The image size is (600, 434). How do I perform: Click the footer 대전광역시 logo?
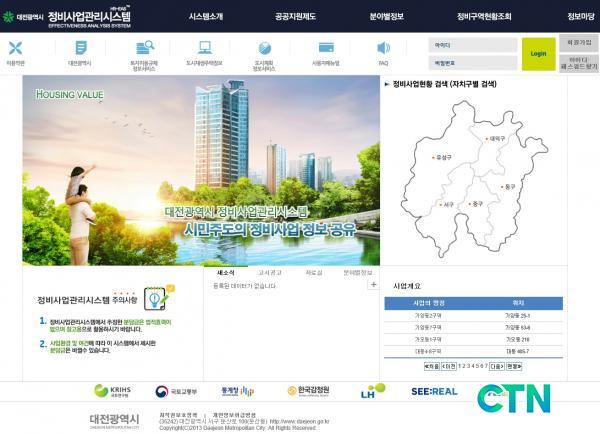click(115, 421)
